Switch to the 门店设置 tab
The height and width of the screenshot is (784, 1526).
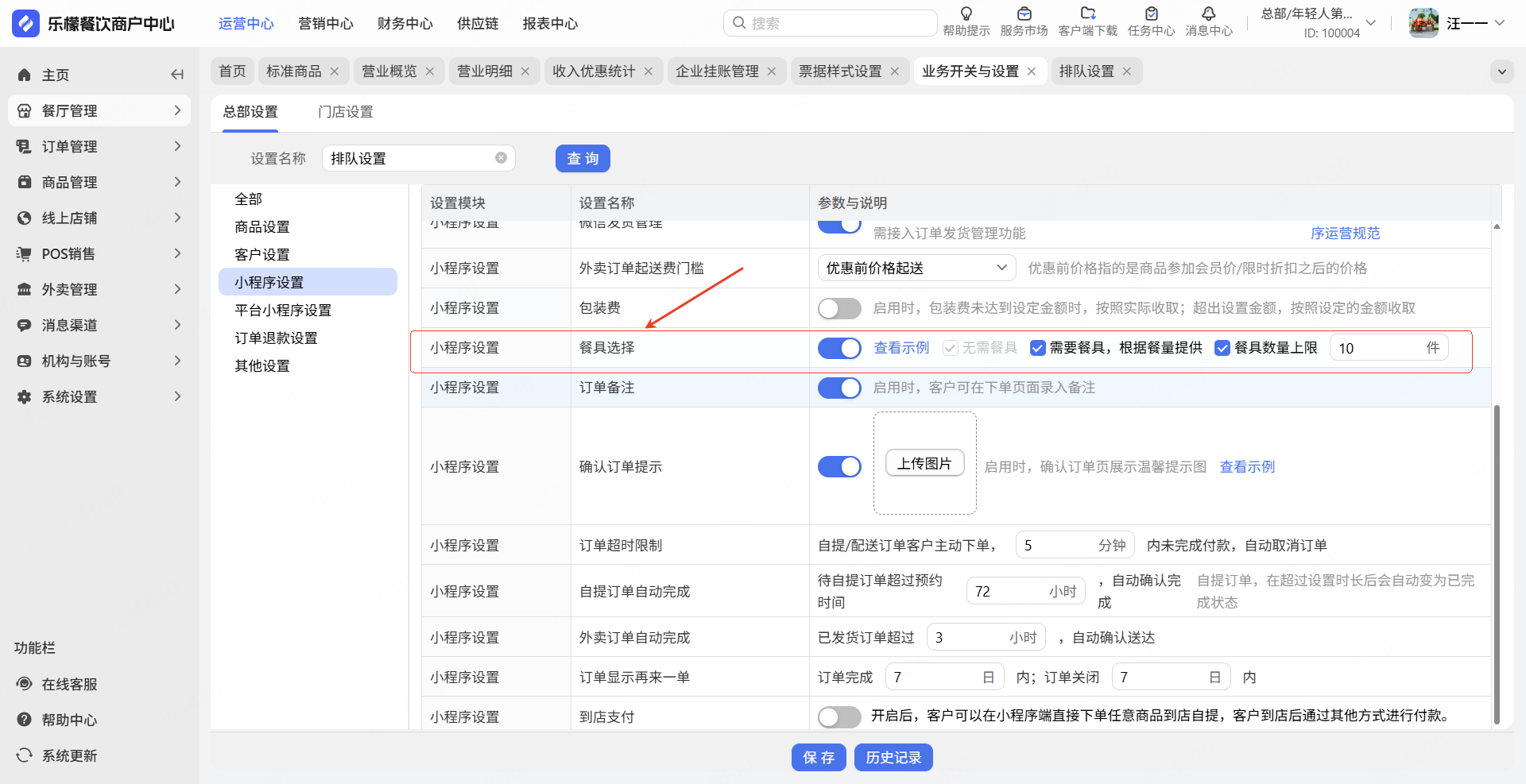345,112
